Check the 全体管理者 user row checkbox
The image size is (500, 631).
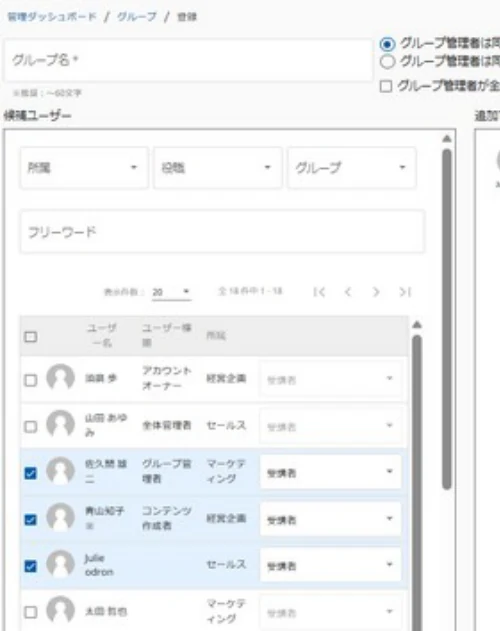[x=31, y=427]
